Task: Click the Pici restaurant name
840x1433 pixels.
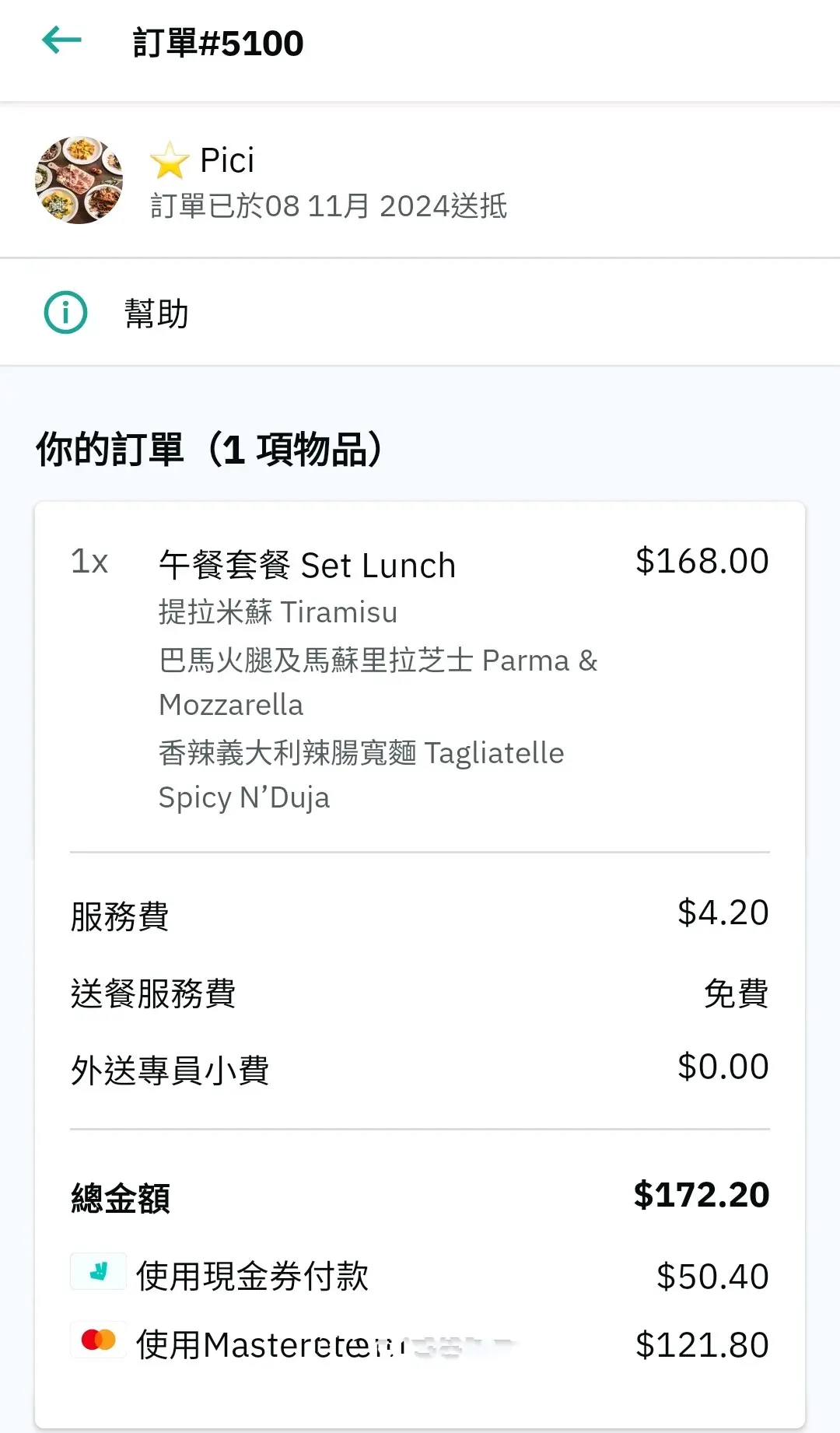Action: click(227, 160)
